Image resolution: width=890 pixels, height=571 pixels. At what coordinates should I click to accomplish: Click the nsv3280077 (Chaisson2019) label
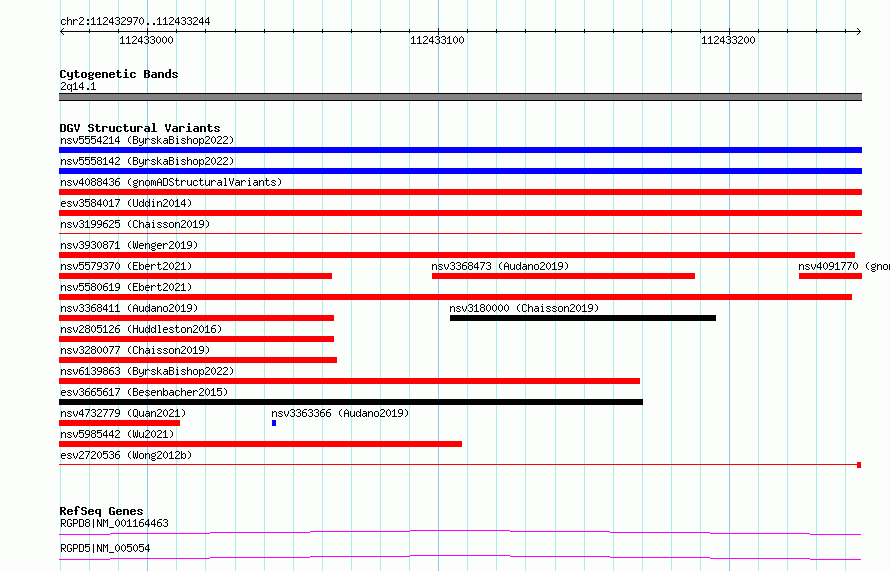coord(135,350)
